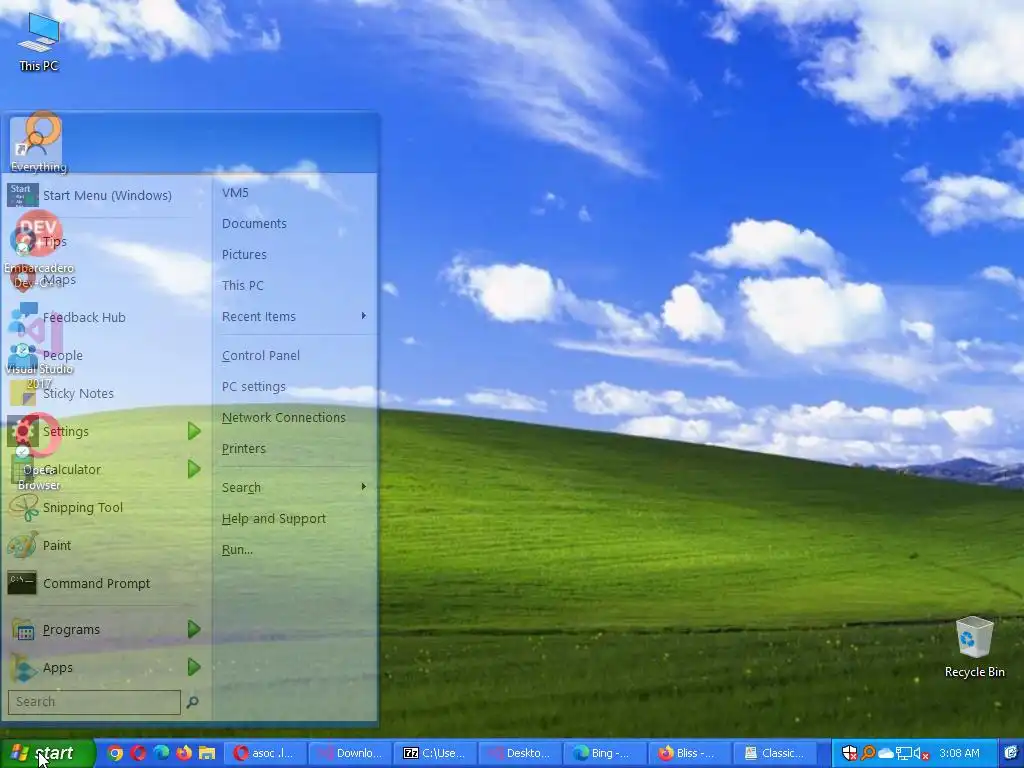1024x768 pixels.
Task: Switch to 'Downlo...' Visual Studio taskbar window
Action: (x=350, y=753)
